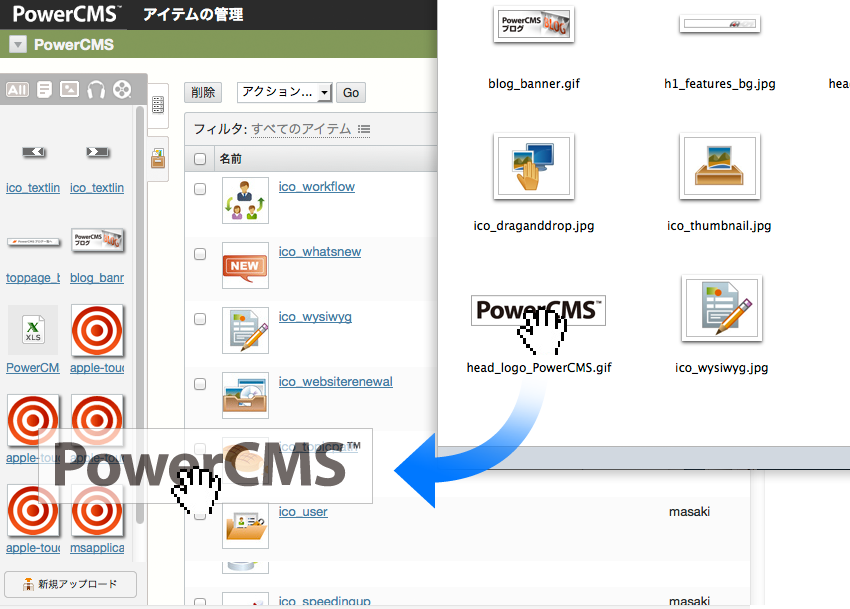Image resolution: width=850 pixels, height=609 pixels.
Task: Open the ico_websiterenewal item link
Action: [x=336, y=382]
